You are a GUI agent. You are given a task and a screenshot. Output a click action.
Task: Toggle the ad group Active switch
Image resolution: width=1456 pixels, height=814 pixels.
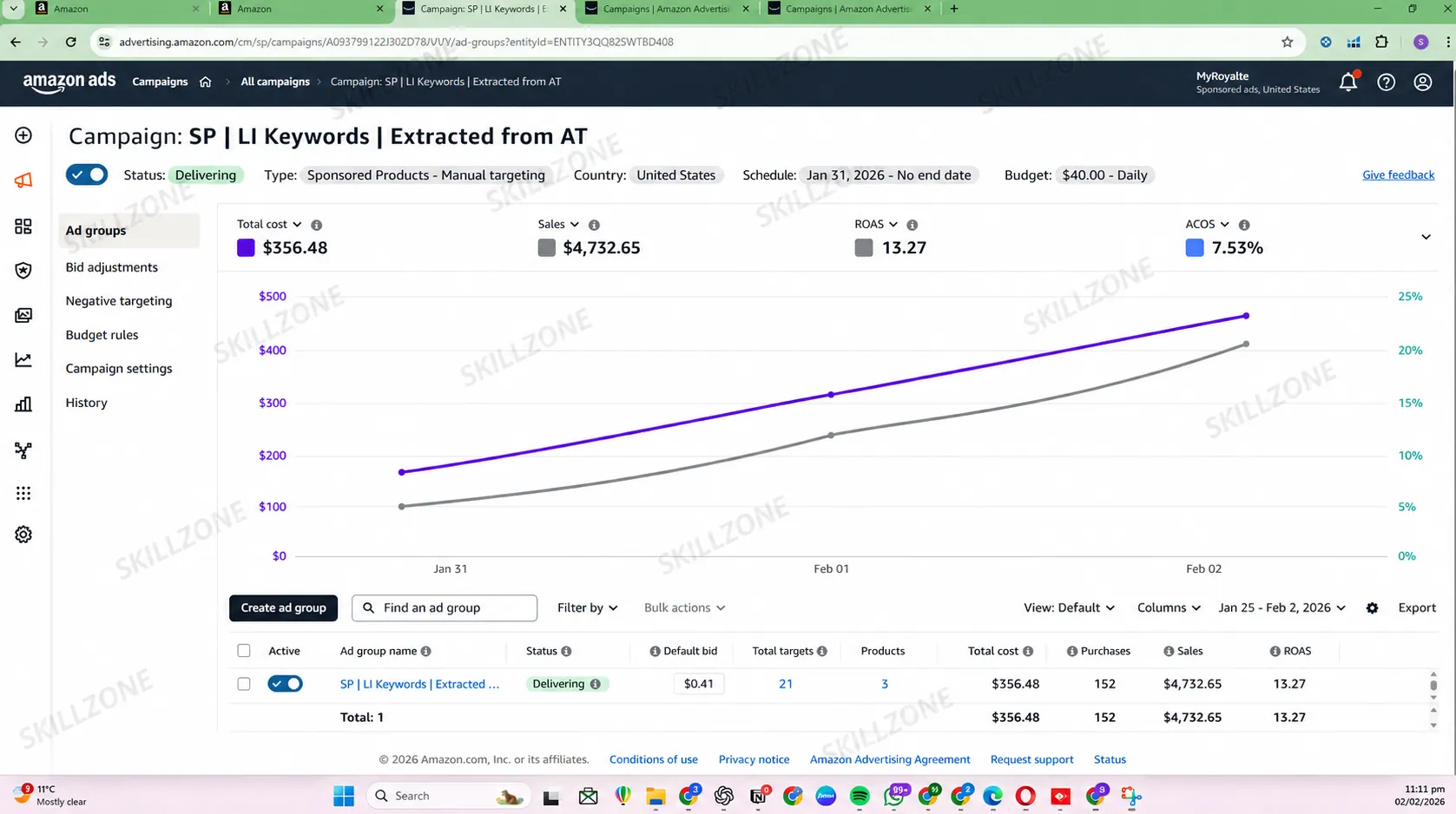point(285,684)
